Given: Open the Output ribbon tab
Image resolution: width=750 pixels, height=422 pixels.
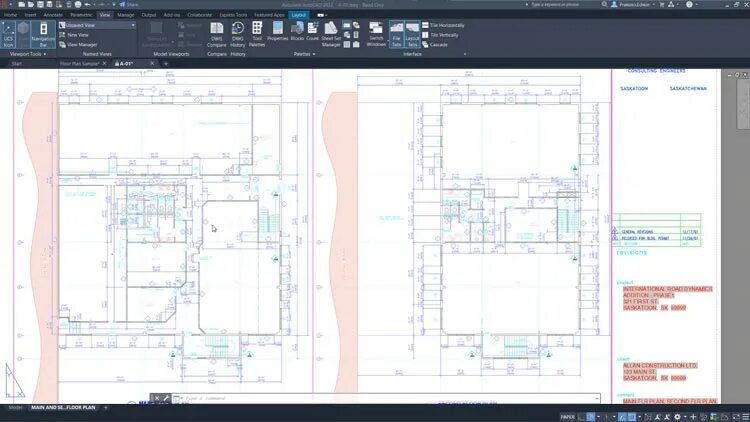Looking at the screenshot, I should tap(149, 15).
